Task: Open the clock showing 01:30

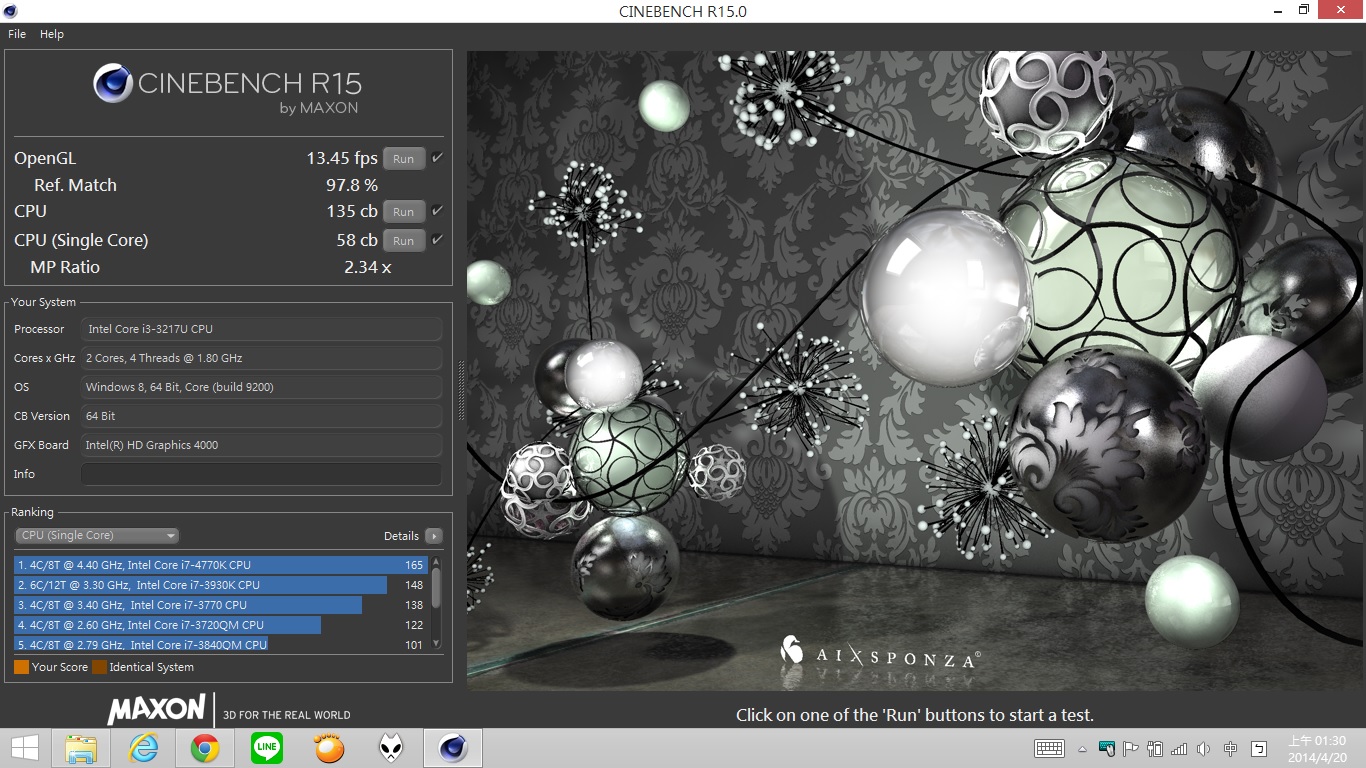Action: click(1316, 749)
